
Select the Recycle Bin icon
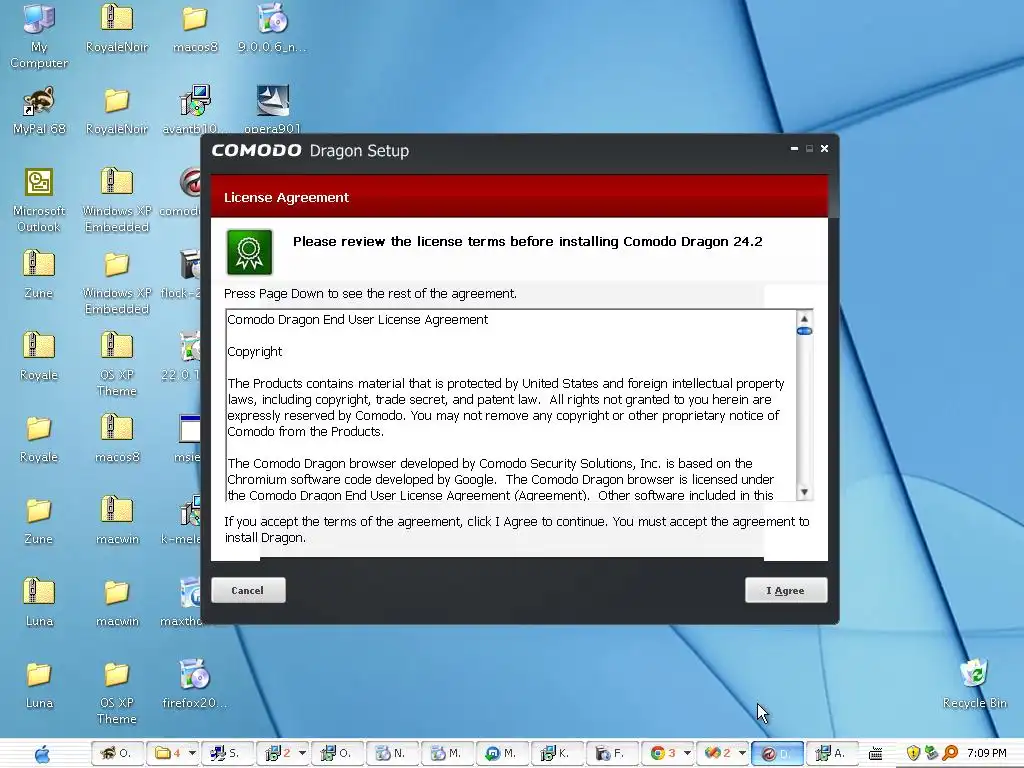pos(974,684)
